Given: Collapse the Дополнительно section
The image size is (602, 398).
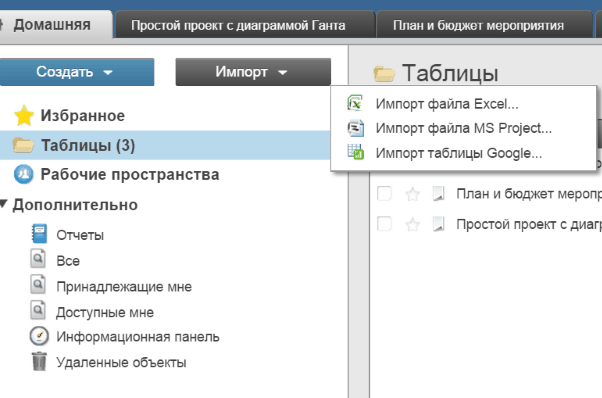Looking at the screenshot, I should [3, 204].
